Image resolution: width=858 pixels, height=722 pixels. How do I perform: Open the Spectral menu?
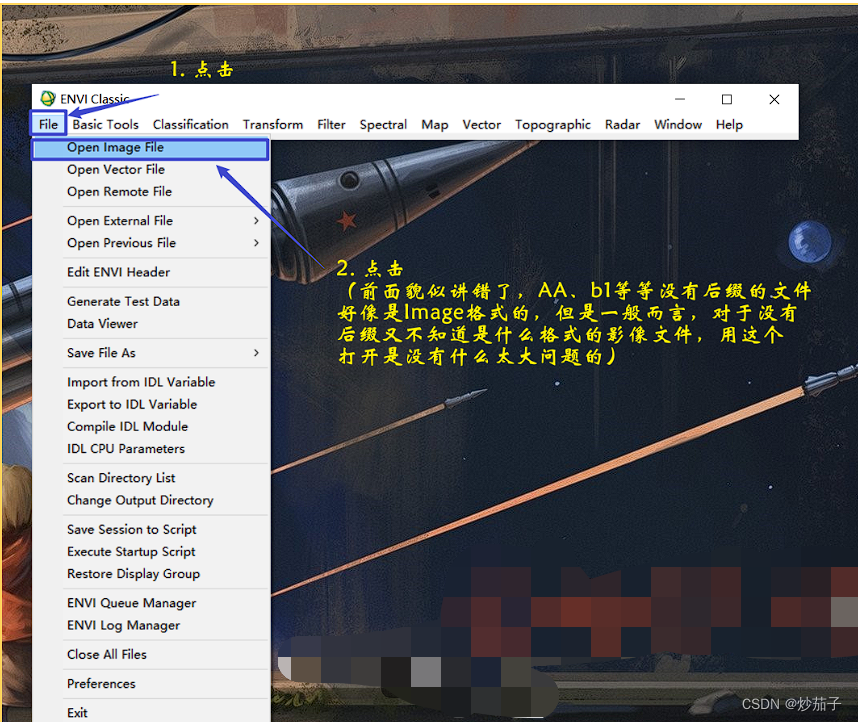point(383,124)
